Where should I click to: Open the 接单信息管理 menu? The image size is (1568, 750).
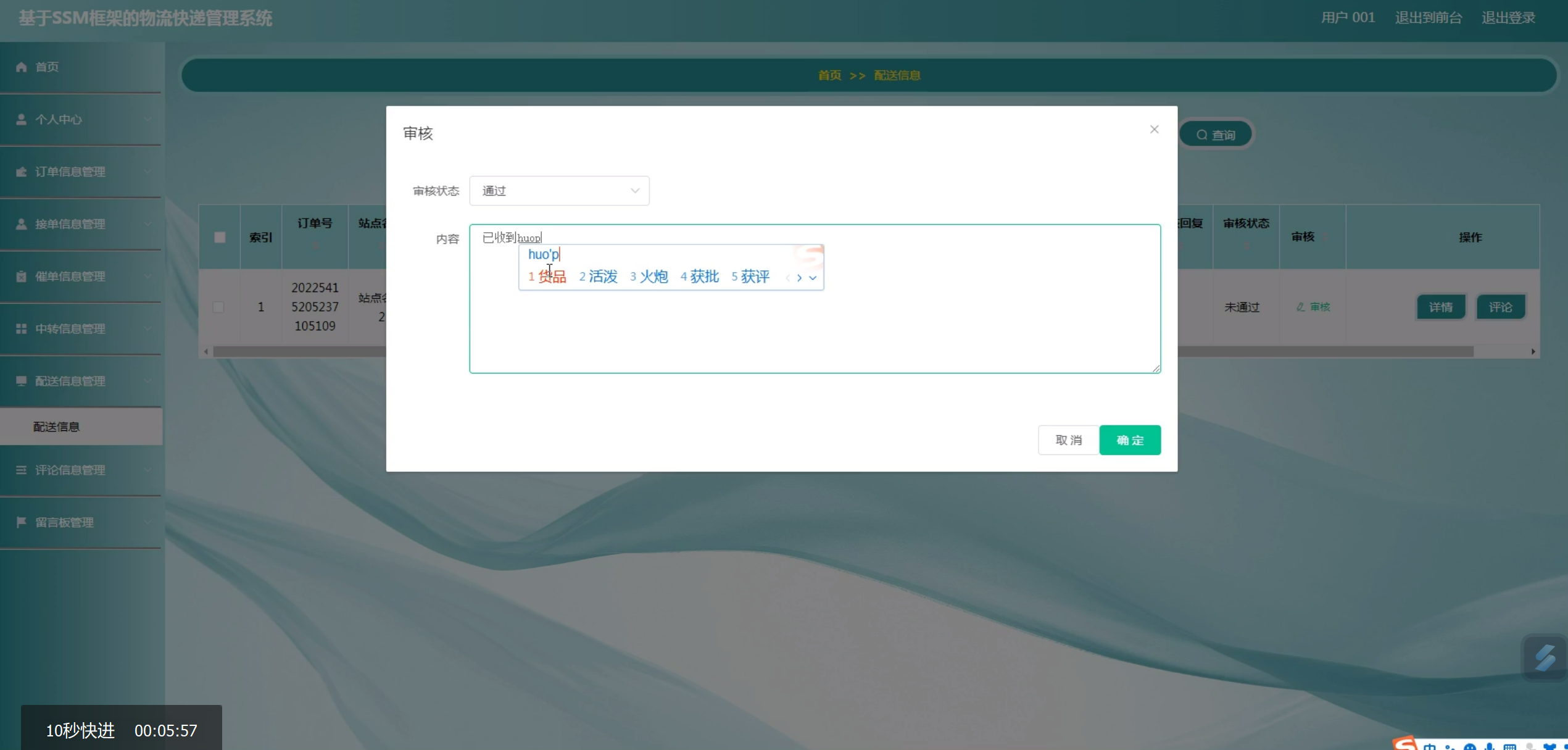(x=70, y=224)
